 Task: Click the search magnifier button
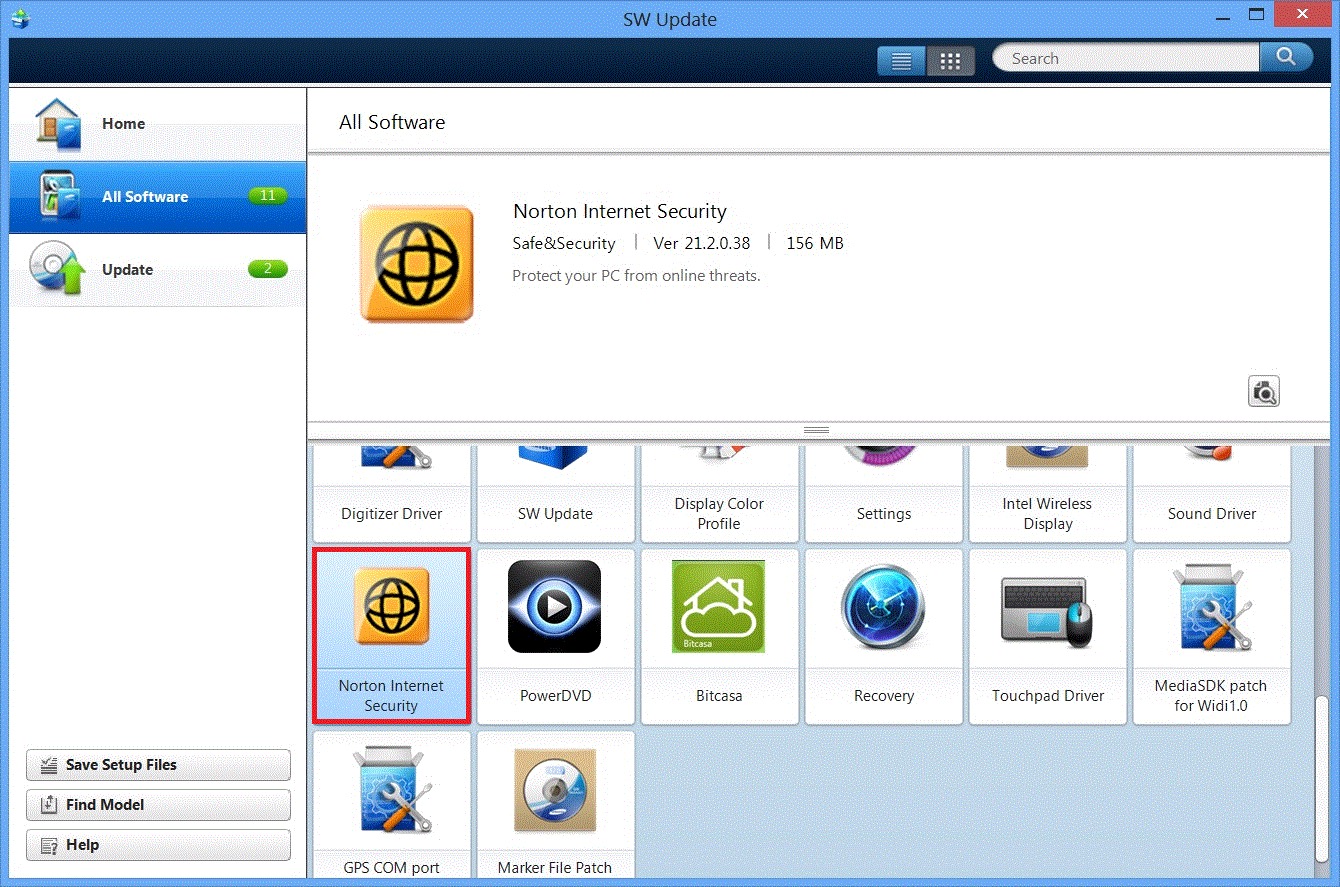tap(1286, 57)
